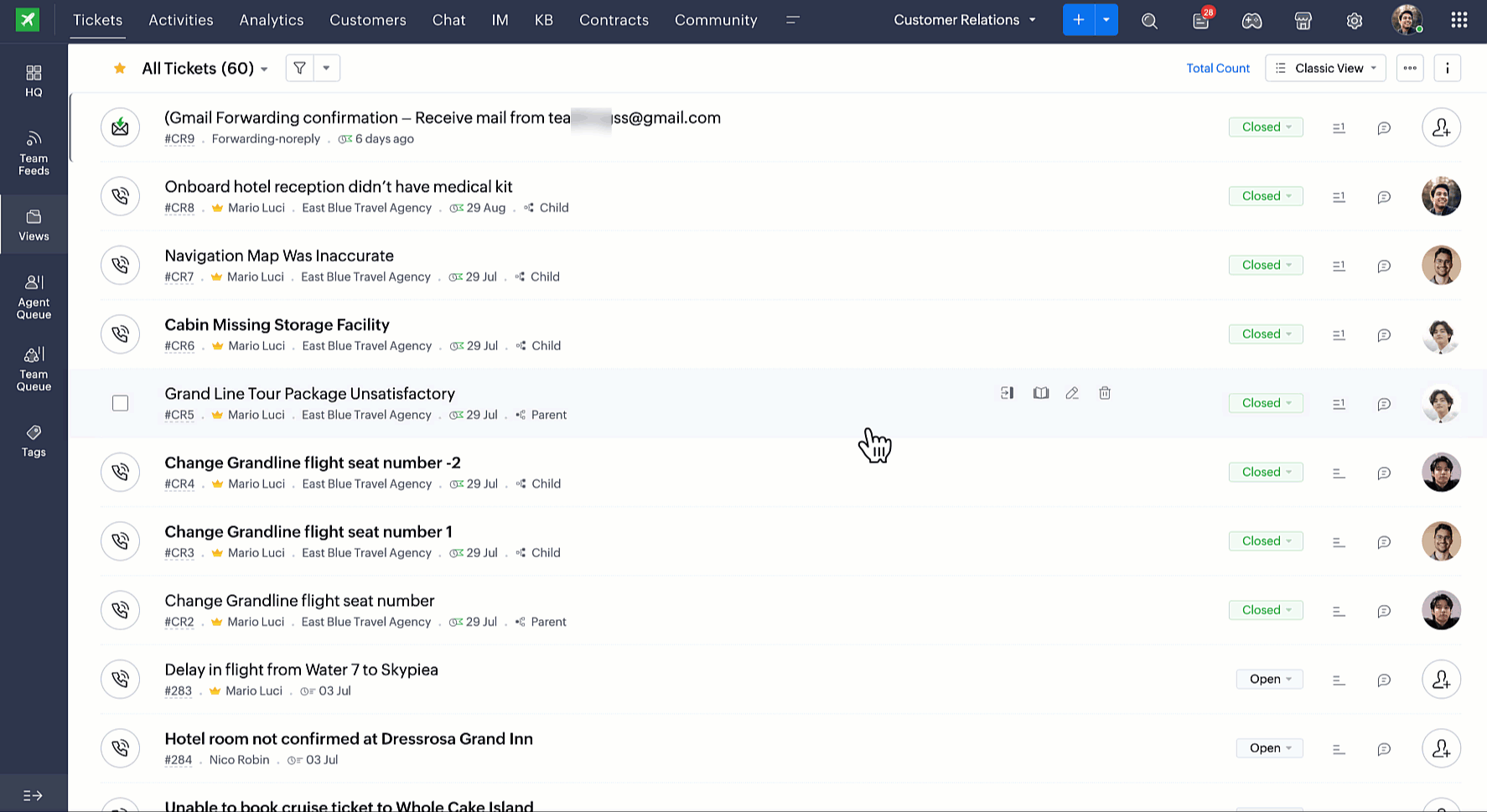Open Agent Queue from the sidebar
This screenshot has width=1487, height=812.
[x=34, y=295]
